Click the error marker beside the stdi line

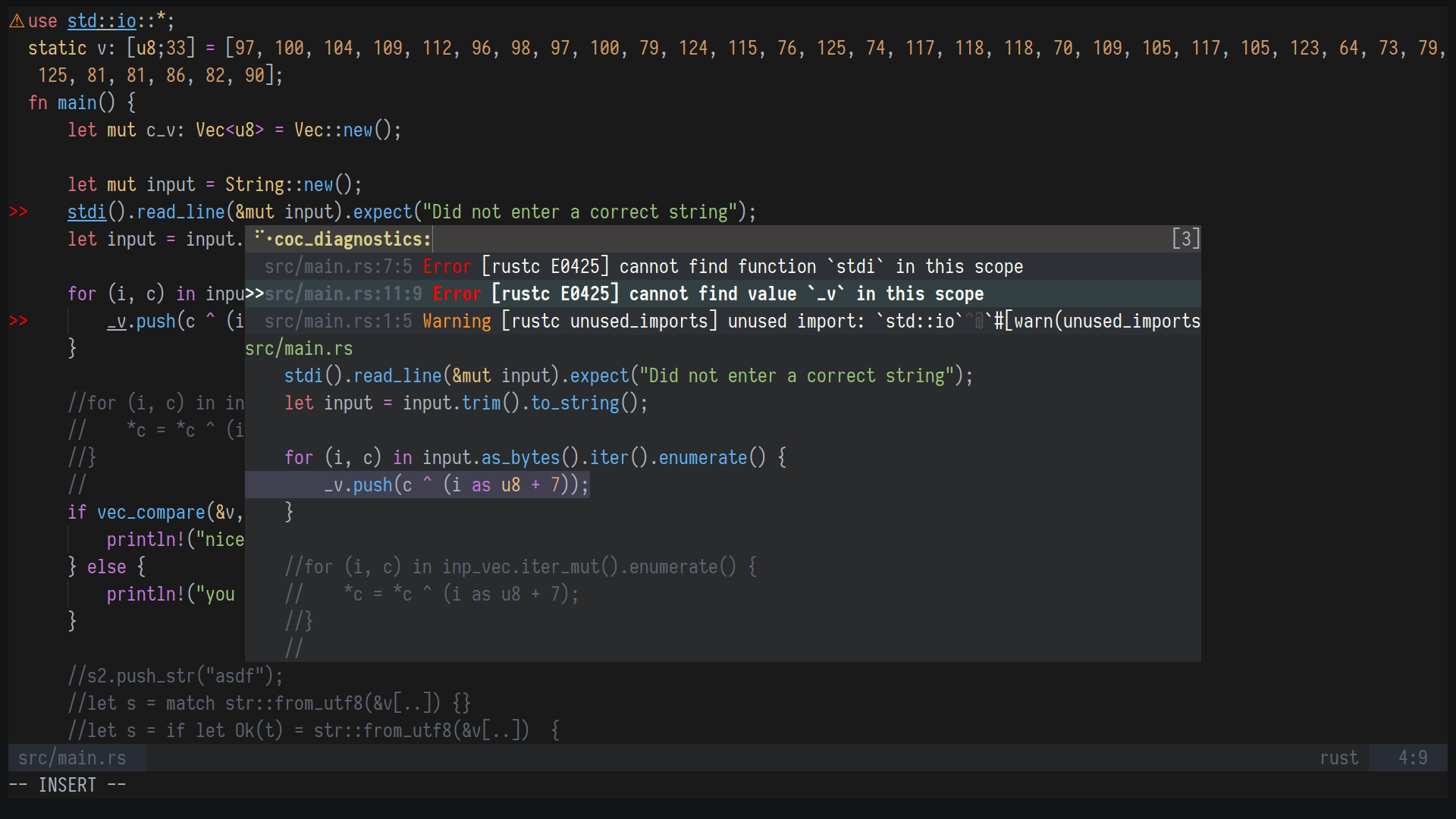(18, 212)
